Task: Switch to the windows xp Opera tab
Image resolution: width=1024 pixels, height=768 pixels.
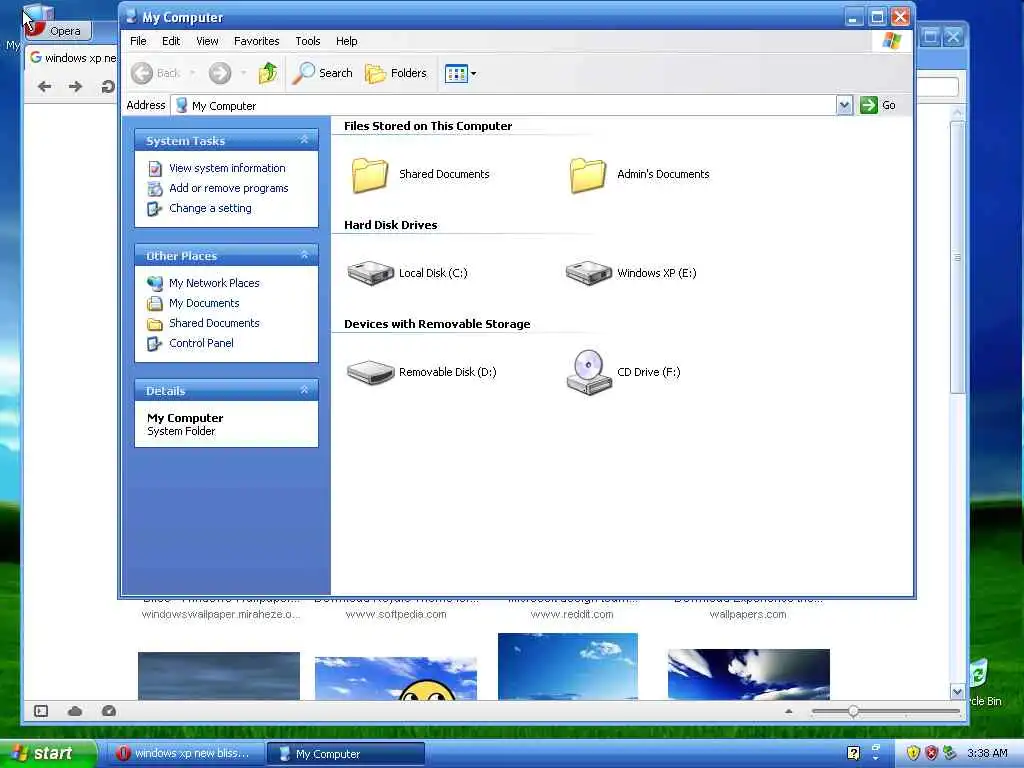Action: click(72, 58)
